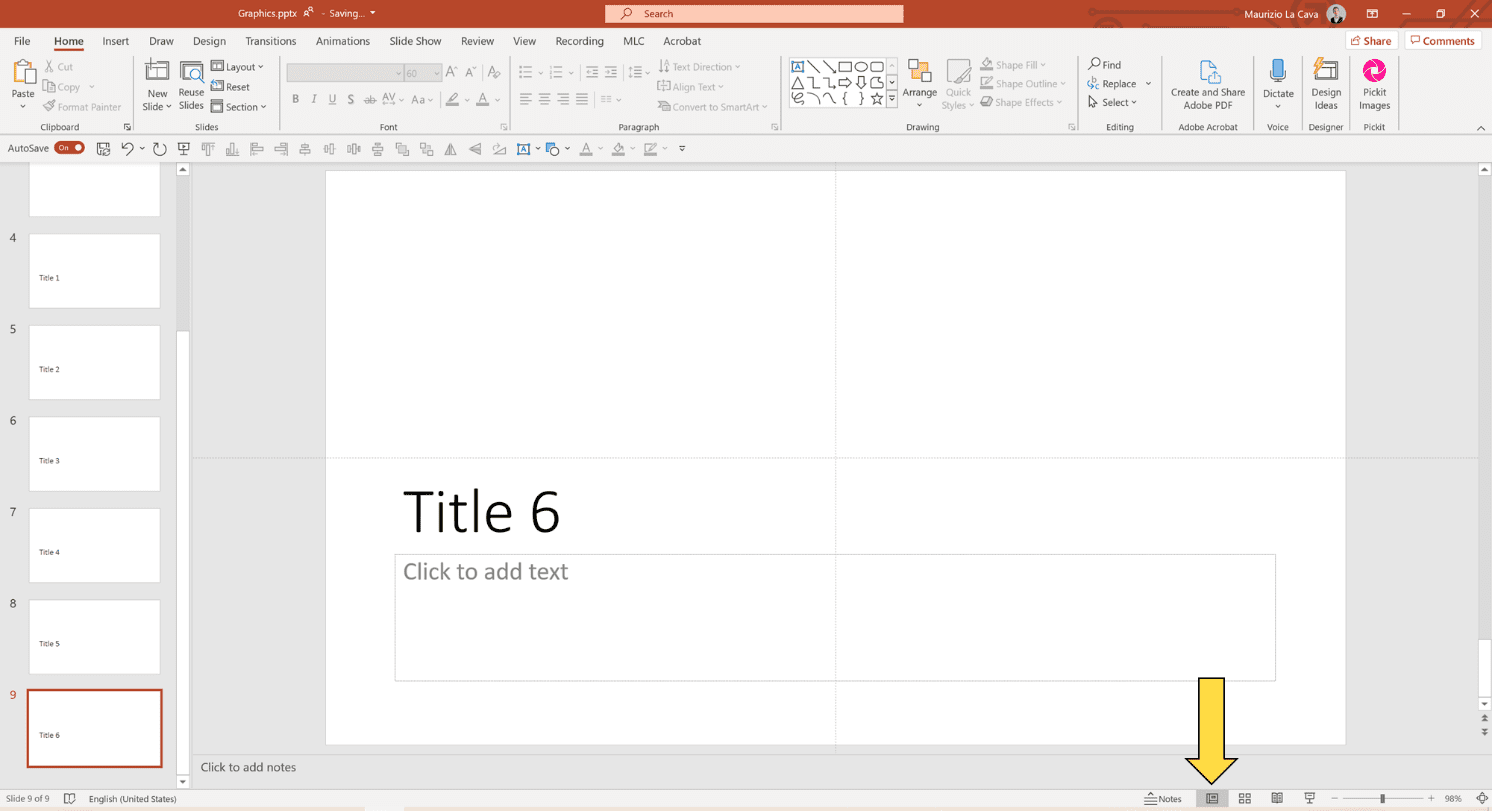
Task: Toggle the AutoSave switch off
Action: point(70,148)
